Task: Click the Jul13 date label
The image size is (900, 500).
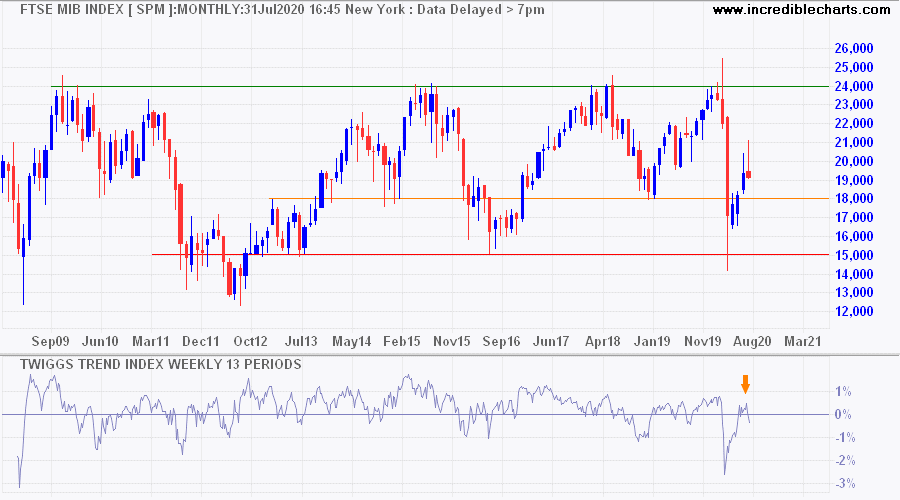Action: [x=301, y=342]
